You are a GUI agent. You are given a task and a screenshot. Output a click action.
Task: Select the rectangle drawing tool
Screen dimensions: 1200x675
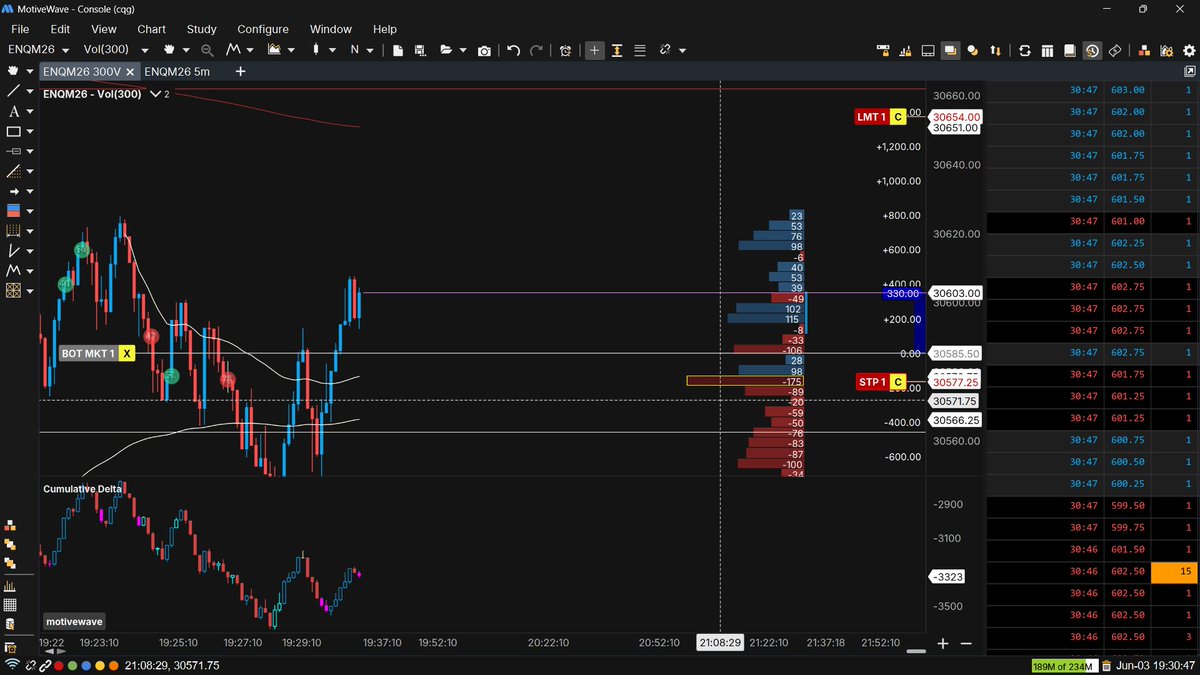[13, 131]
